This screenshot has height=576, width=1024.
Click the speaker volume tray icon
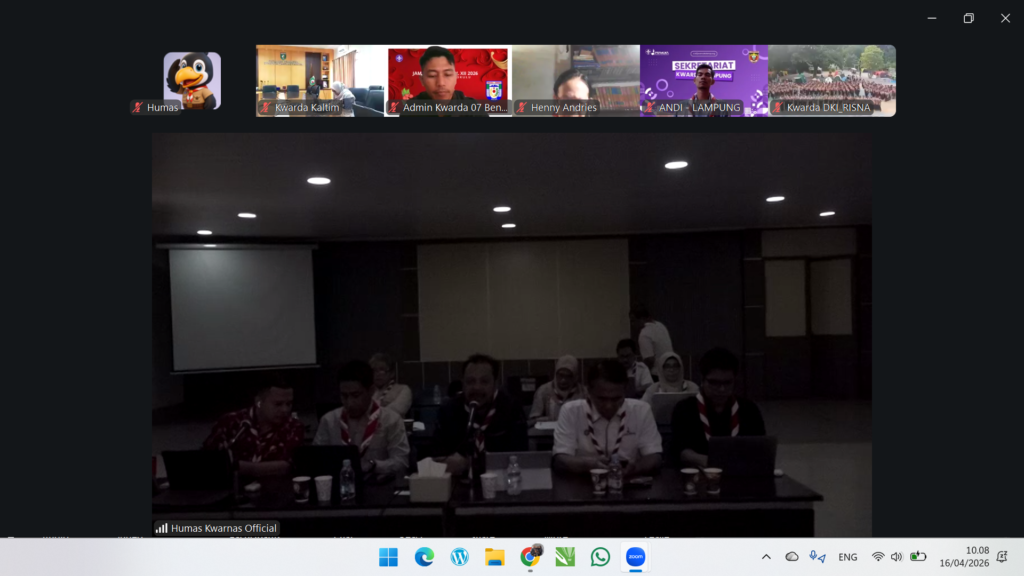click(x=897, y=557)
